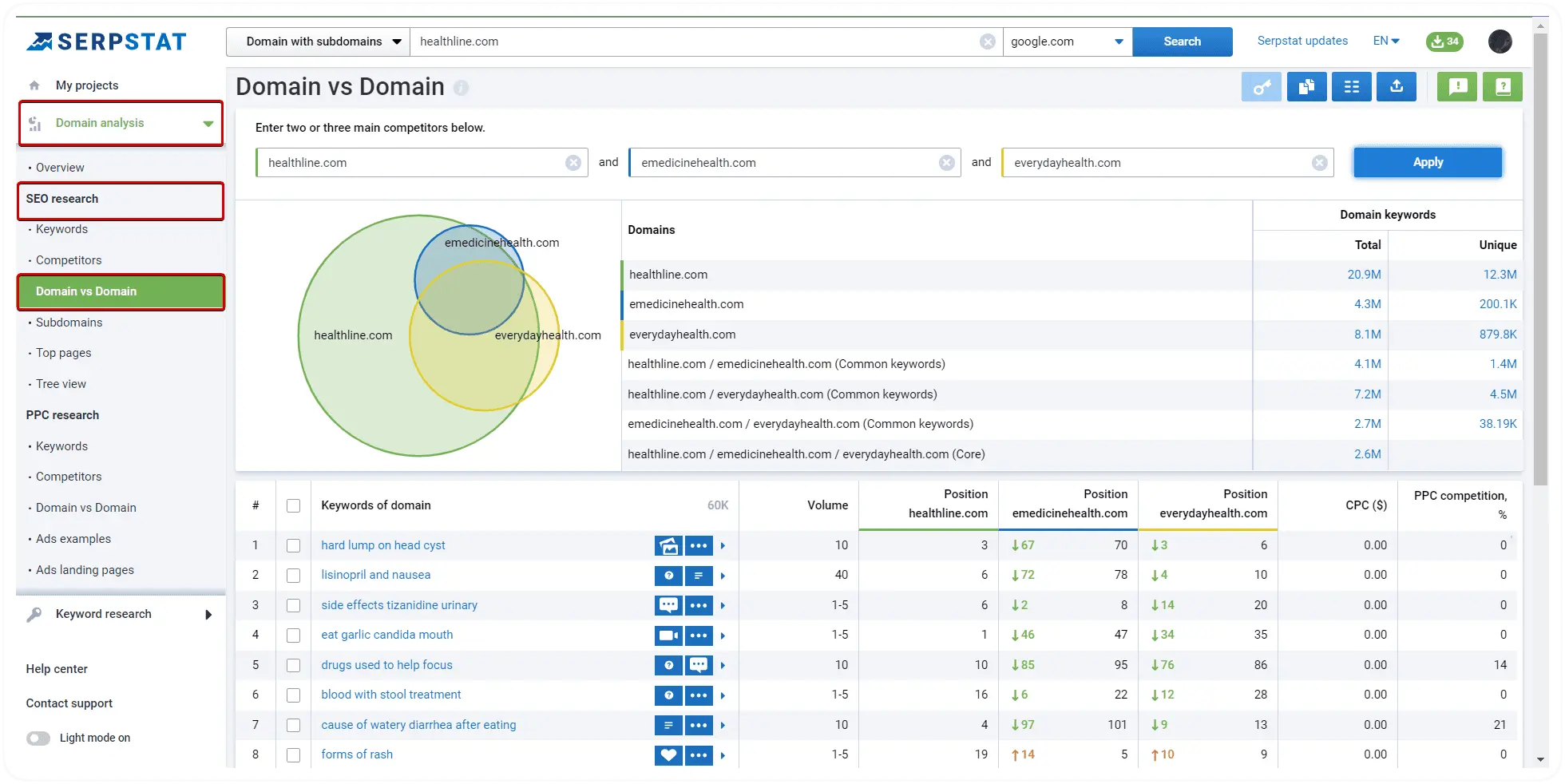The width and height of the screenshot is (1565, 784).
Task: Export the report using the export icon
Action: click(1396, 86)
